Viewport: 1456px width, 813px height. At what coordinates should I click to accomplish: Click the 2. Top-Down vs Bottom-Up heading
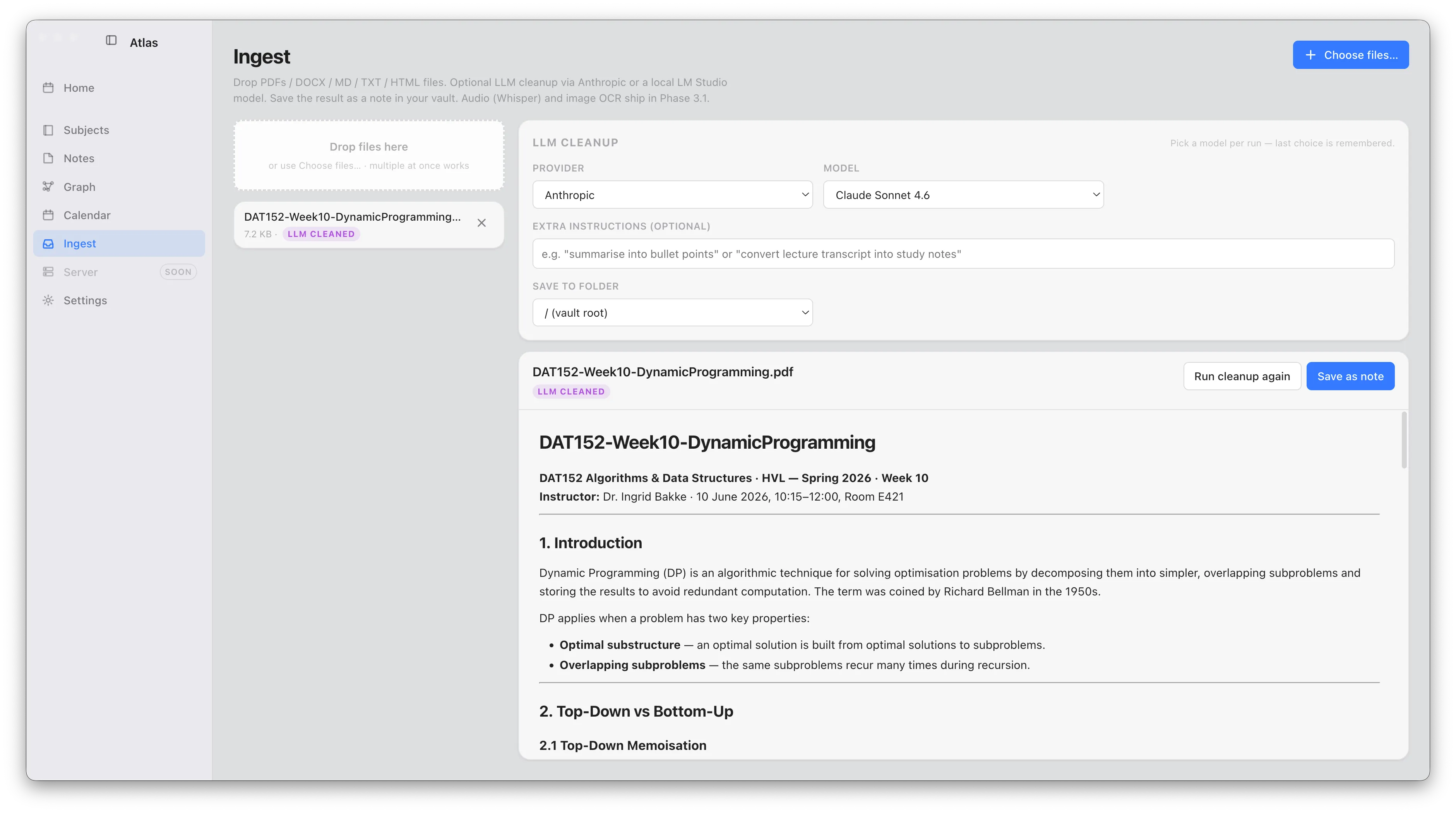pyautogui.click(x=636, y=711)
